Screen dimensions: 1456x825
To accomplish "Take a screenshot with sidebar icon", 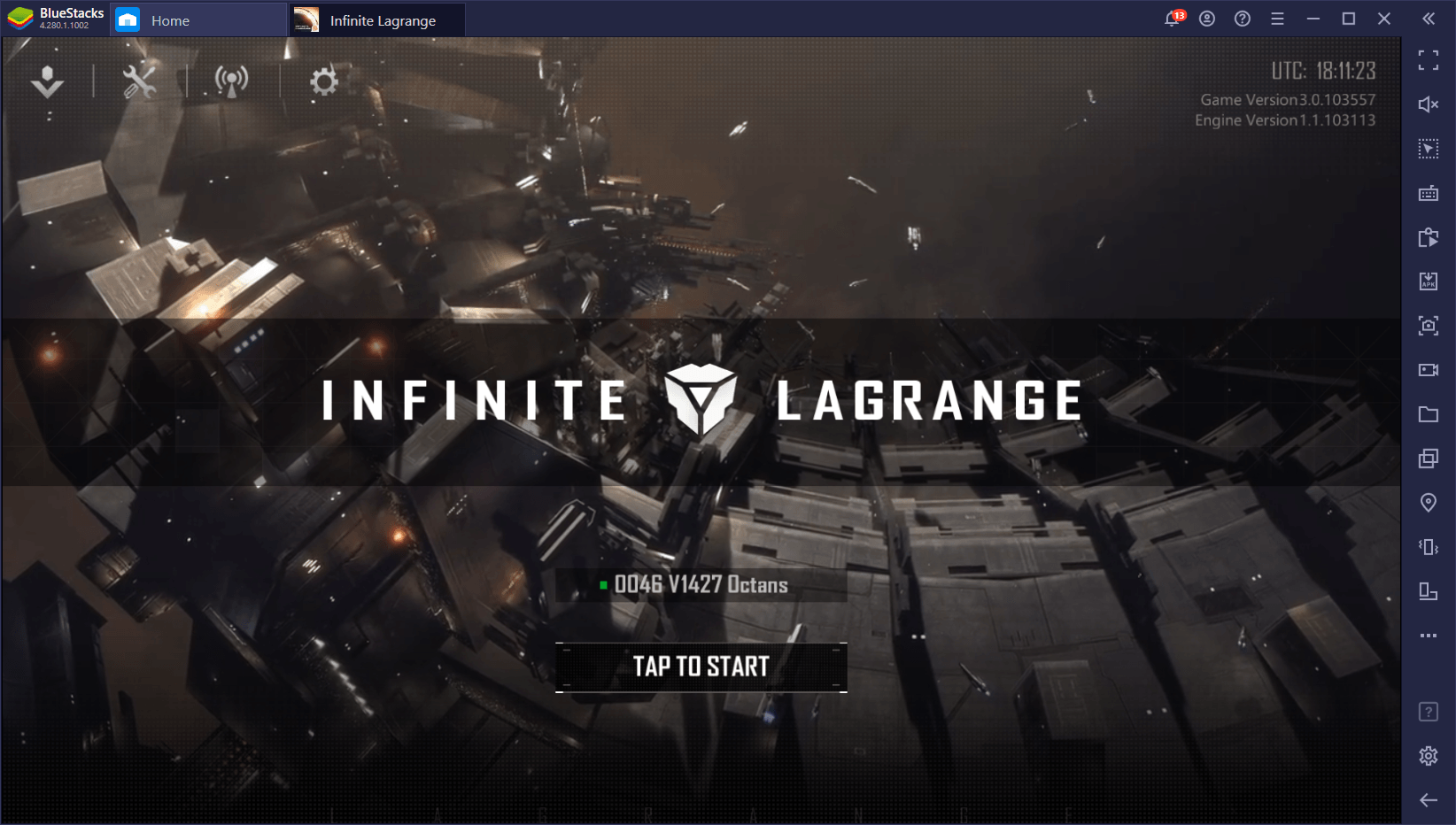I will (1429, 326).
